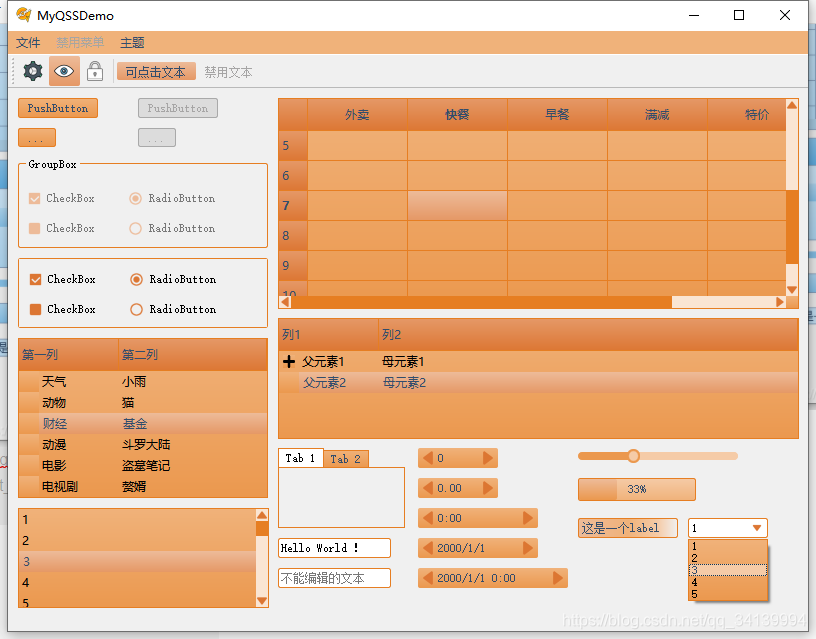Click the GroupBox second disabled CheckBox
The image size is (816, 639).
[x=34, y=228]
